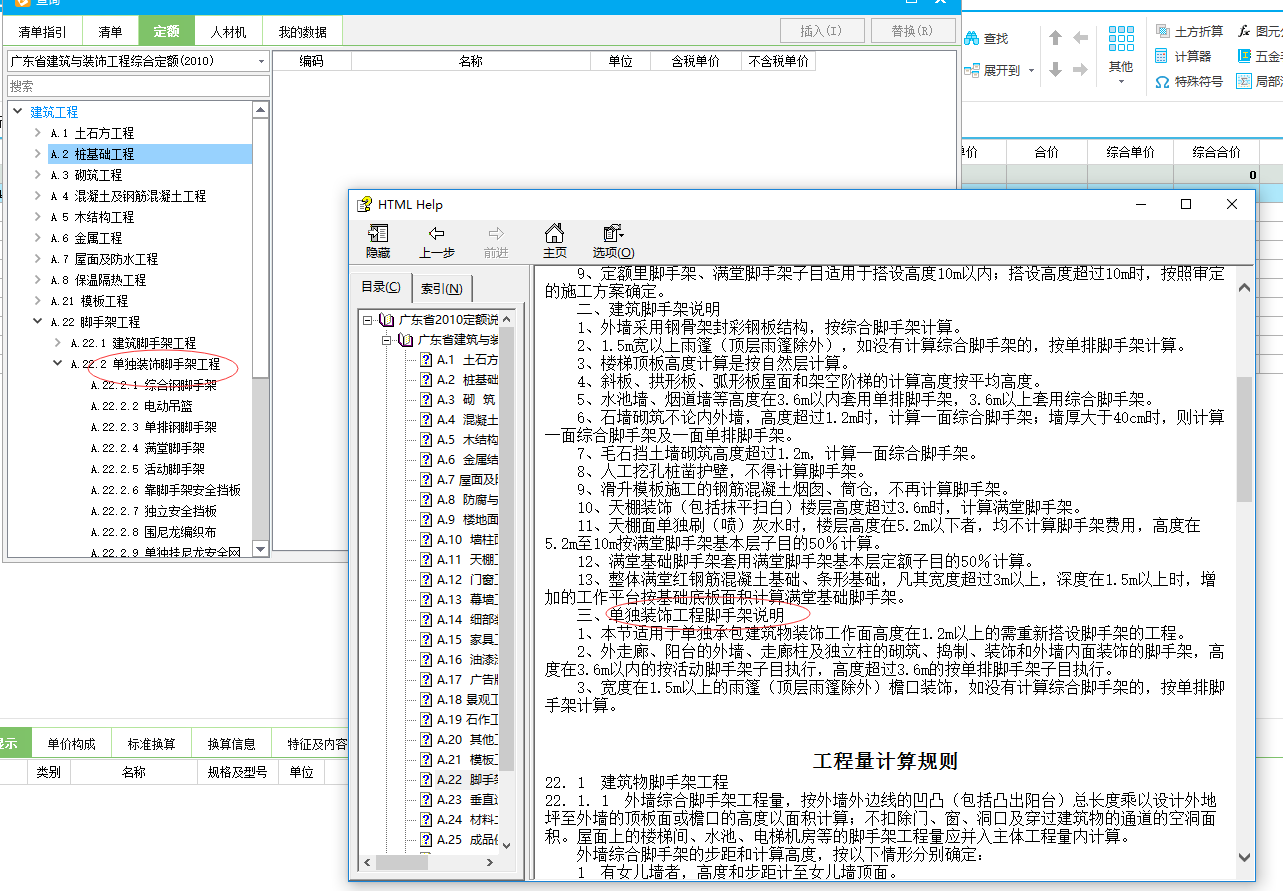Maximize the HTML Help window
This screenshot has height=891, width=1283.
pos(1186,205)
